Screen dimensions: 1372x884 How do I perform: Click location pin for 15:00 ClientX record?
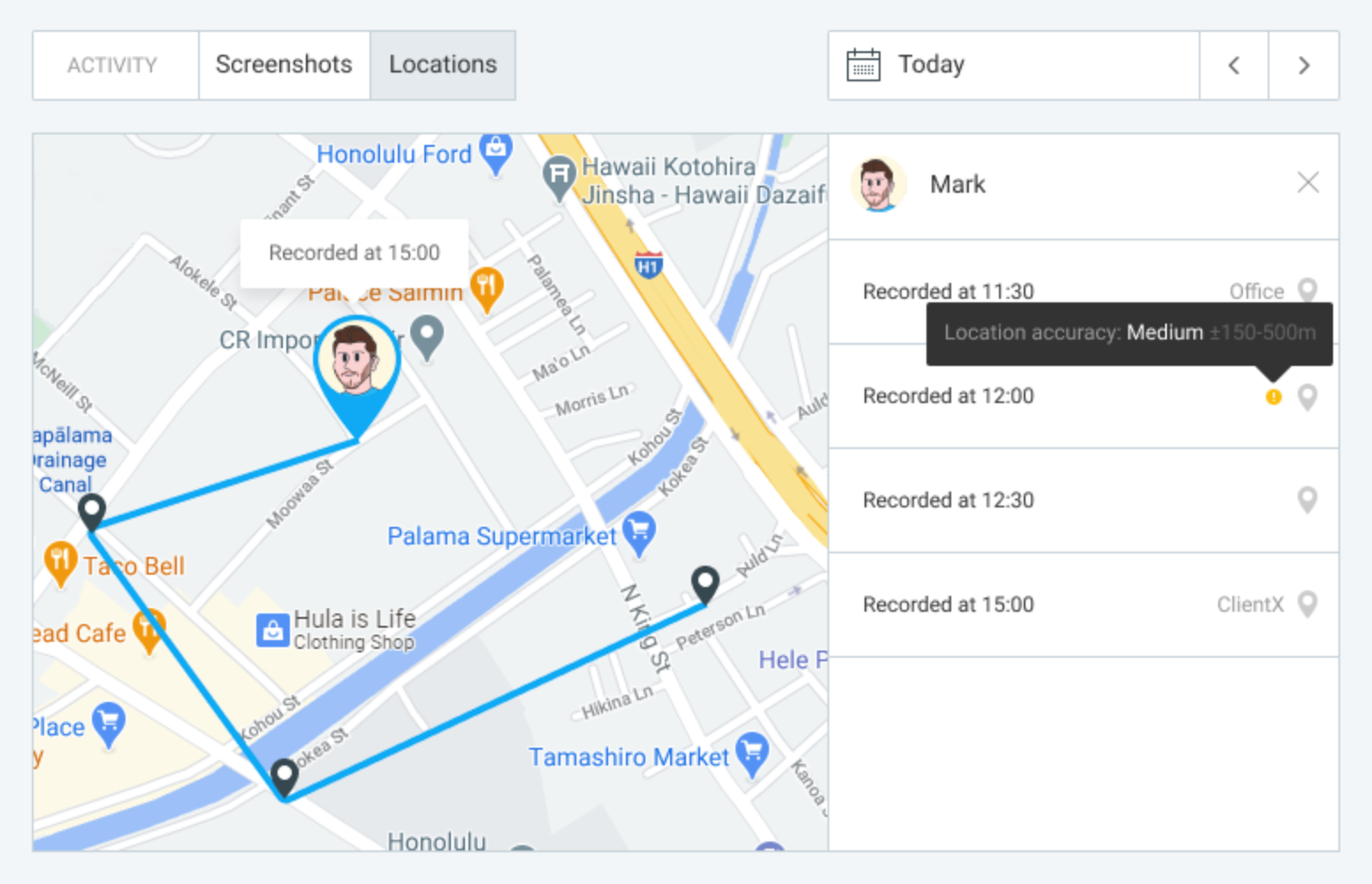pos(1307,605)
